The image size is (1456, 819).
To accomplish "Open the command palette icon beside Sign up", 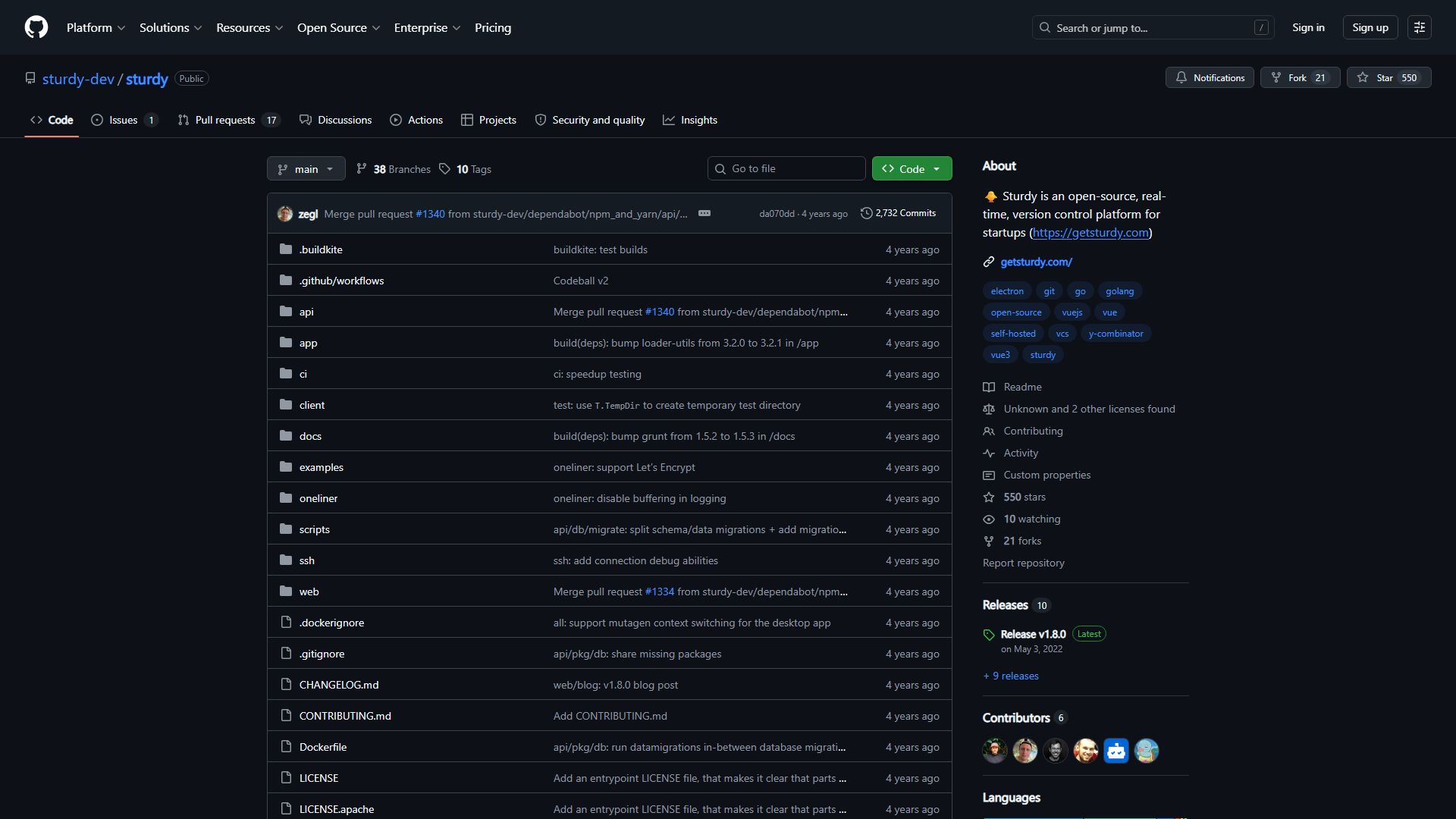I will (1420, 27).
